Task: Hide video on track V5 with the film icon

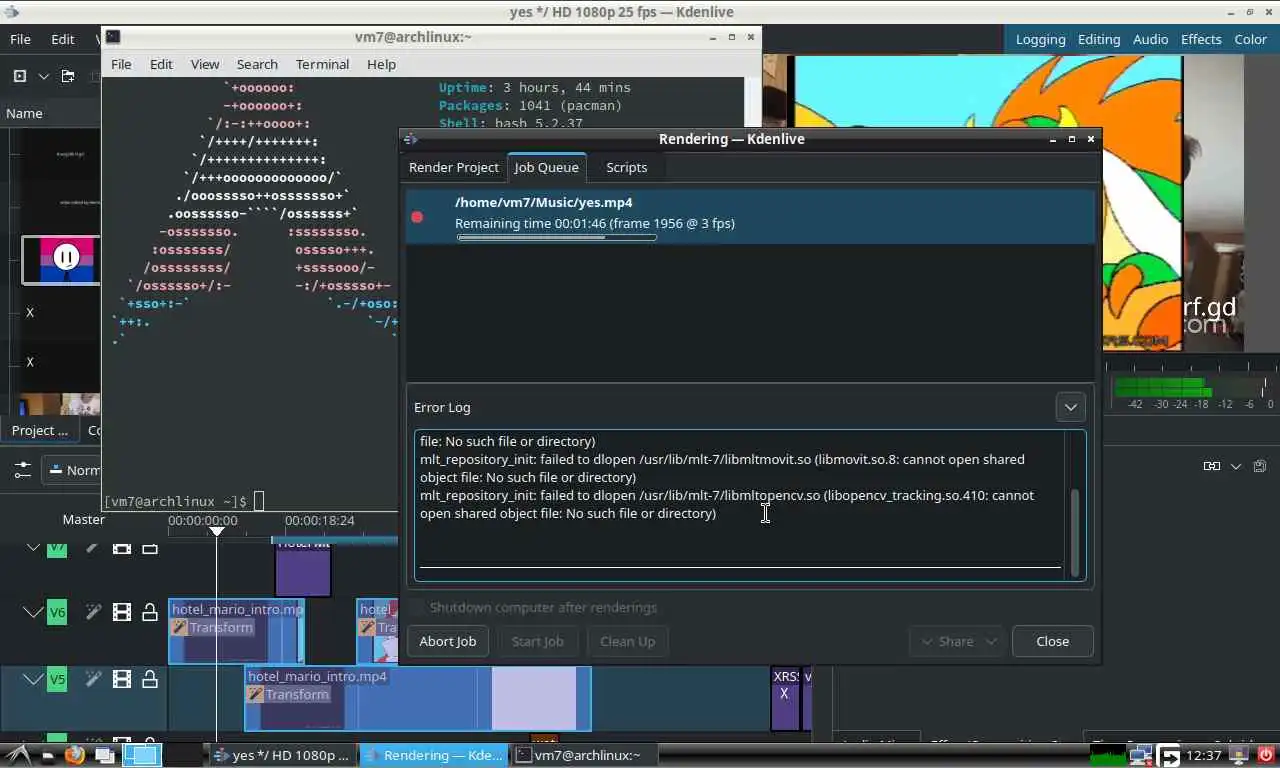Action: coord(122,679)
